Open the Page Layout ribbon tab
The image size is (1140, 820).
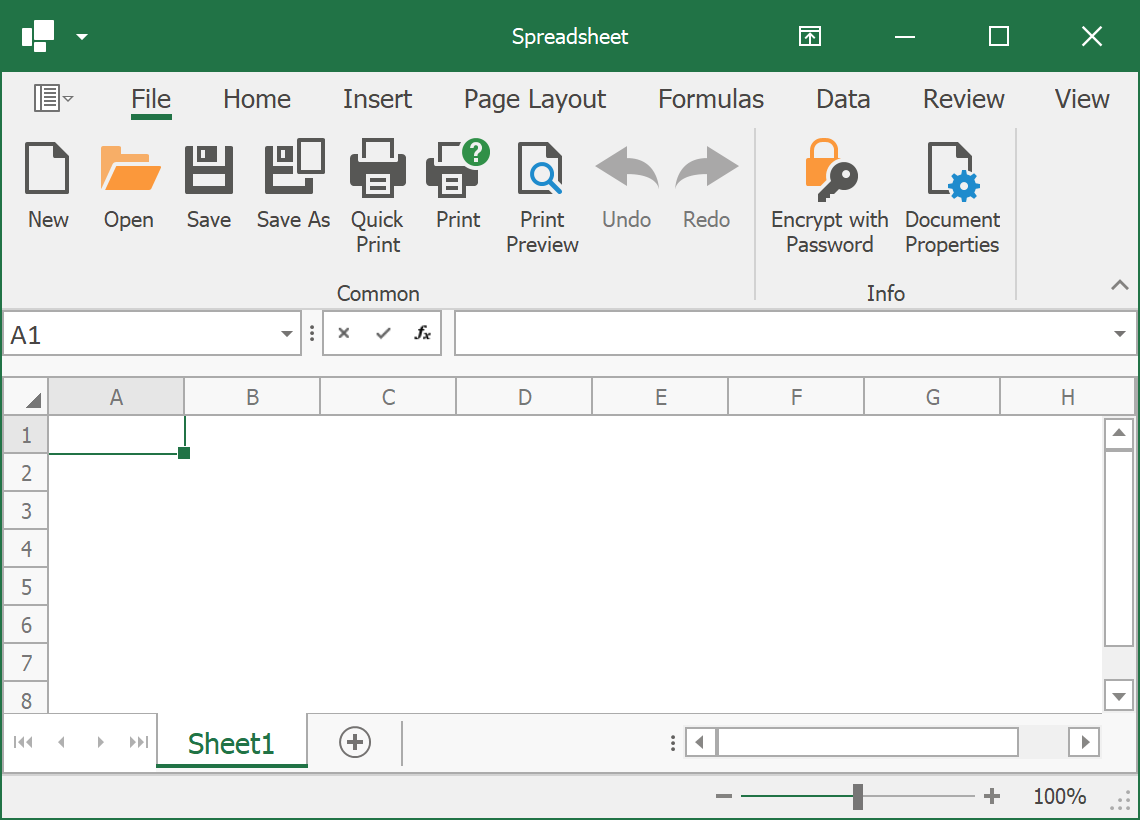point(535,99)
